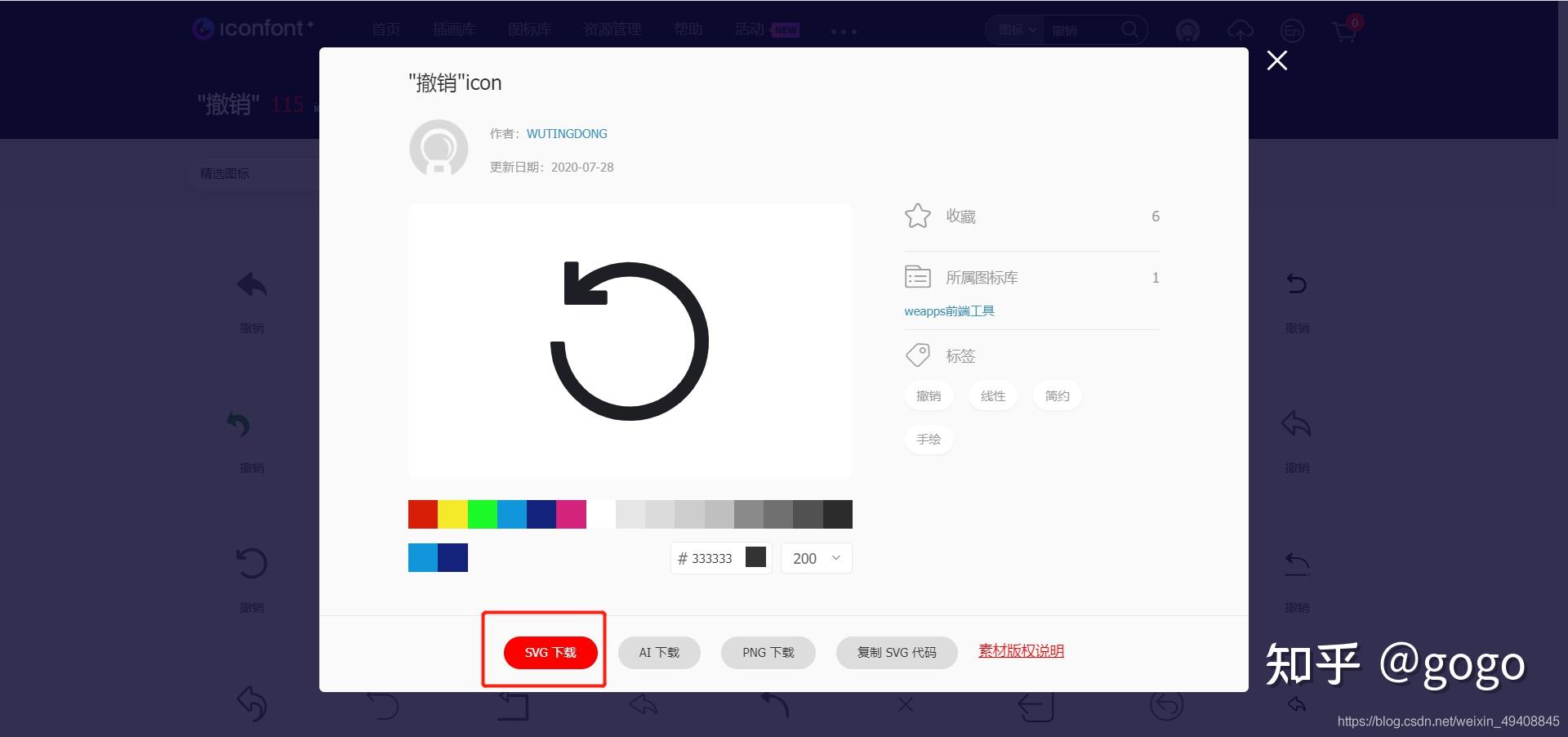The height and width of the screenshot is (737, 1568).
Task: Open the weapps前端工具 library link
Action: [x=949, y=310]
